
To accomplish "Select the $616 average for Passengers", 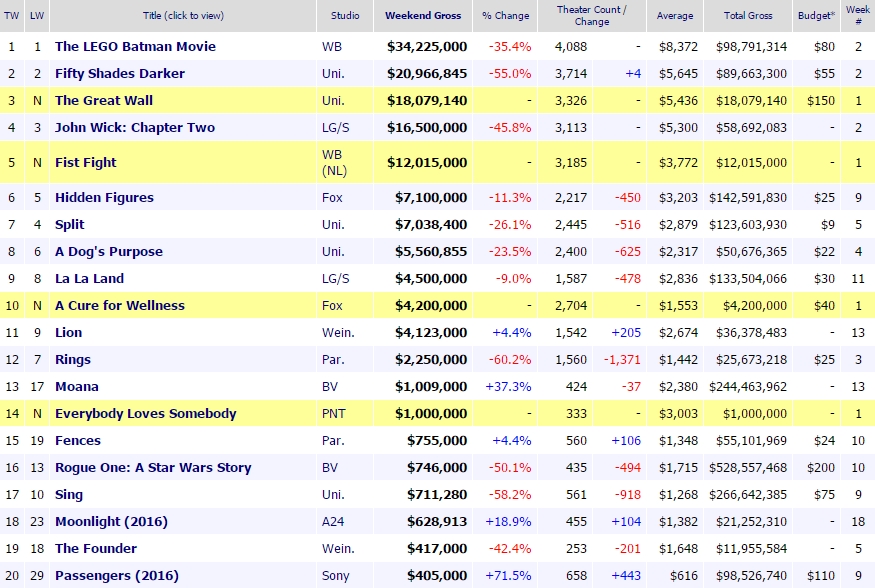I will [x=684, y=576].
